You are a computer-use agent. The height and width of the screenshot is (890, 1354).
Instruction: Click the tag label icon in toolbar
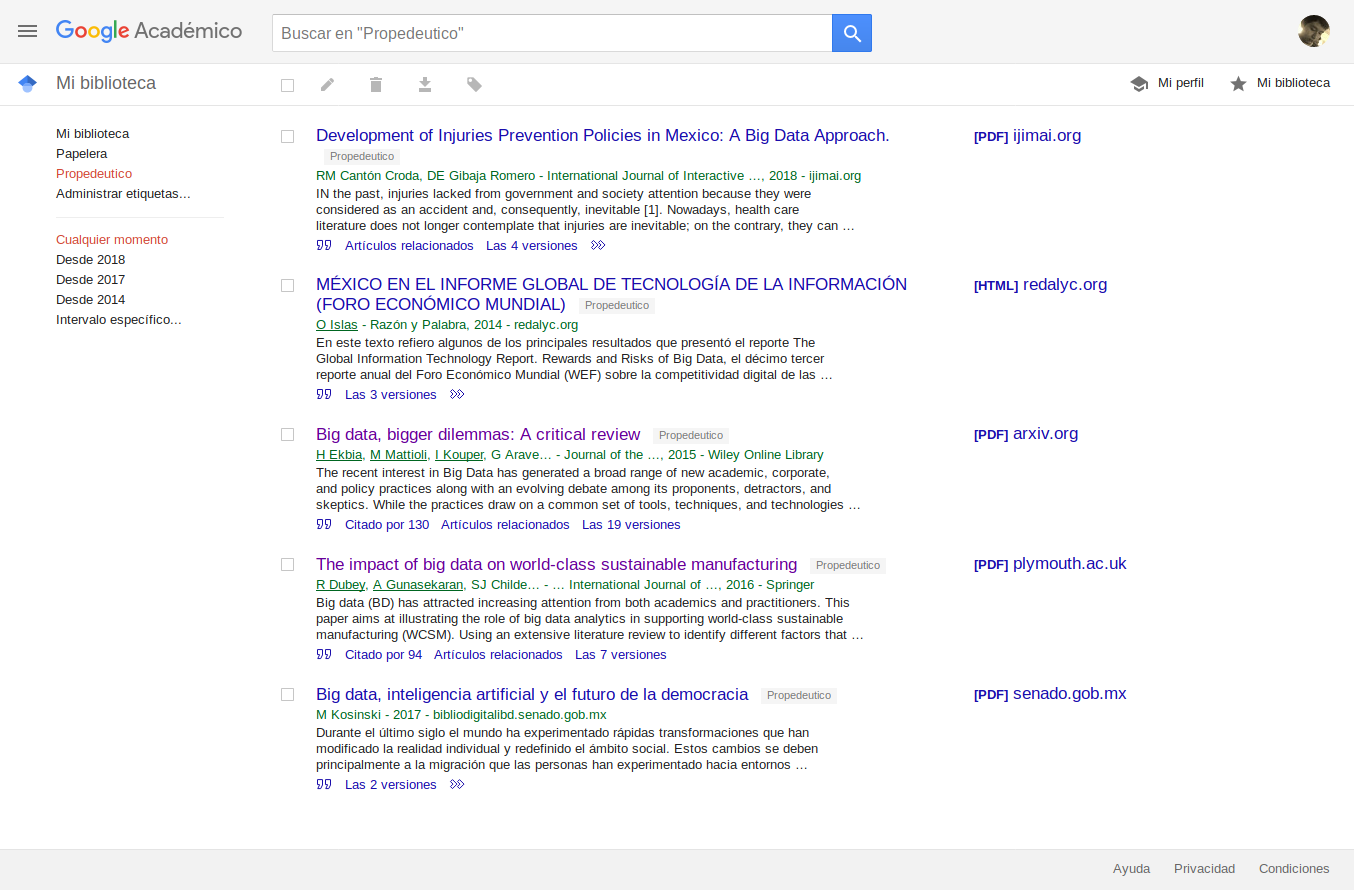(474, 85)
